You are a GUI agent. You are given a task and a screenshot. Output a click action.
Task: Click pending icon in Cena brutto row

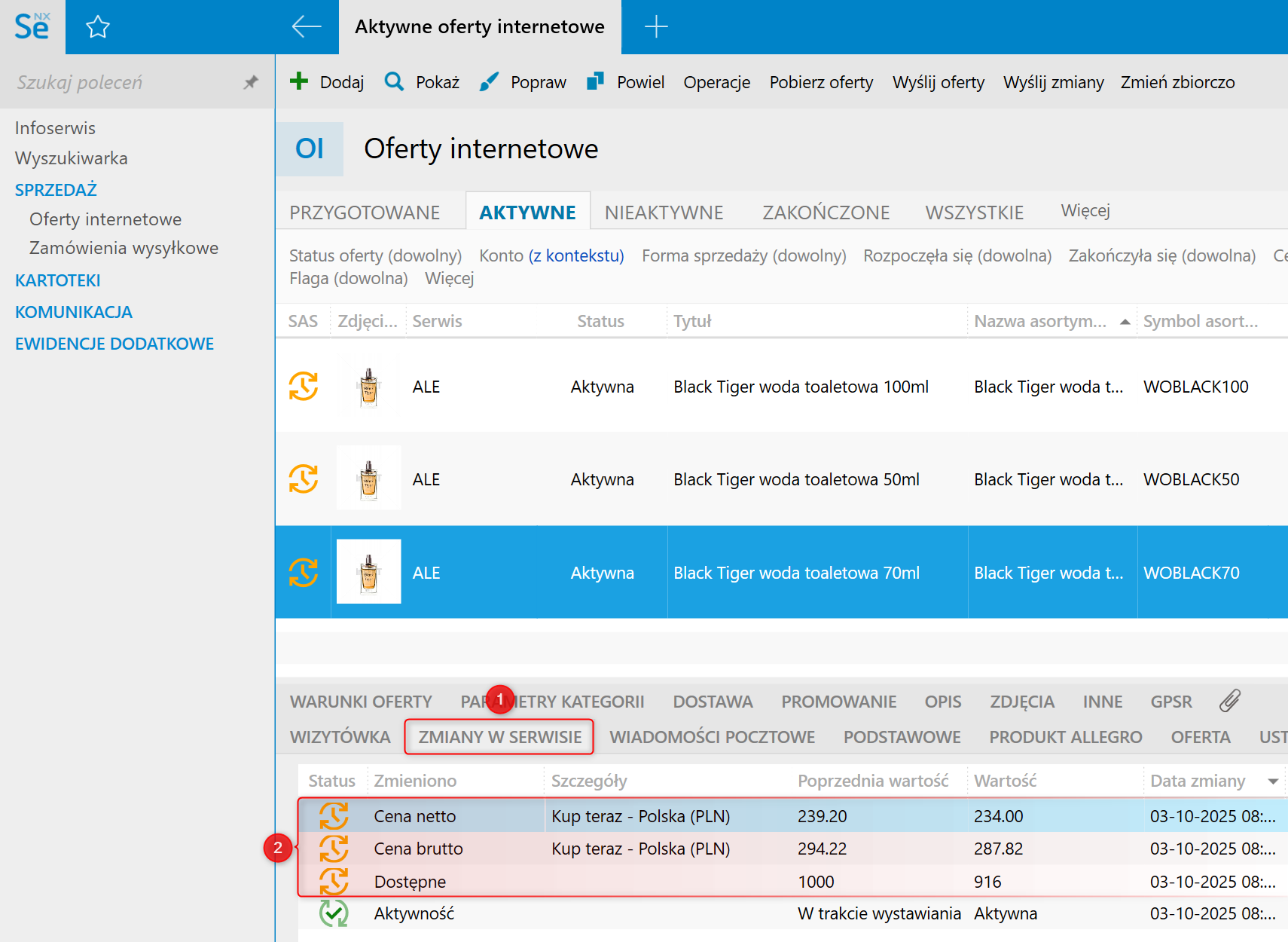[x=334, y=849]
